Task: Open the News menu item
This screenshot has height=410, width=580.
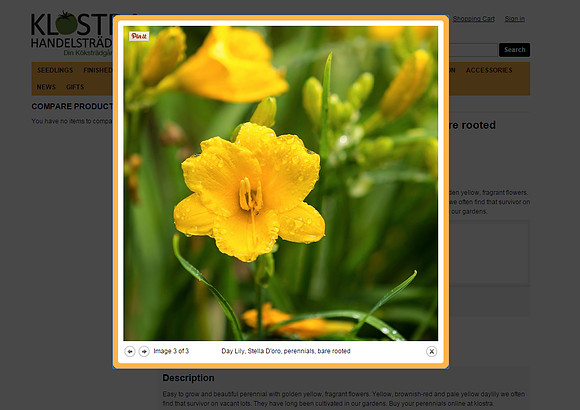Action: click(x=46, y=87)
